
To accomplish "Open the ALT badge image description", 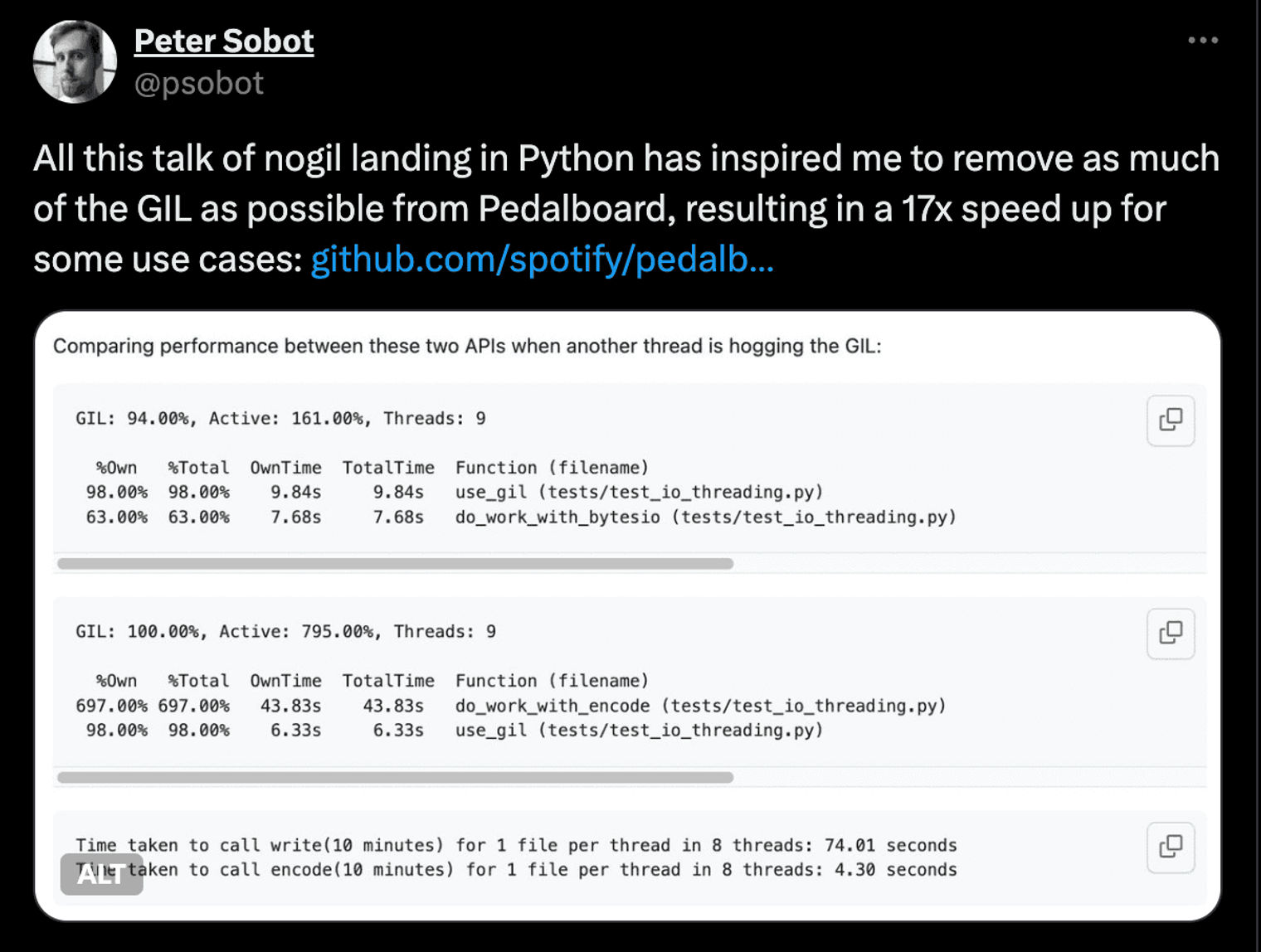I will tap(101, 874).
